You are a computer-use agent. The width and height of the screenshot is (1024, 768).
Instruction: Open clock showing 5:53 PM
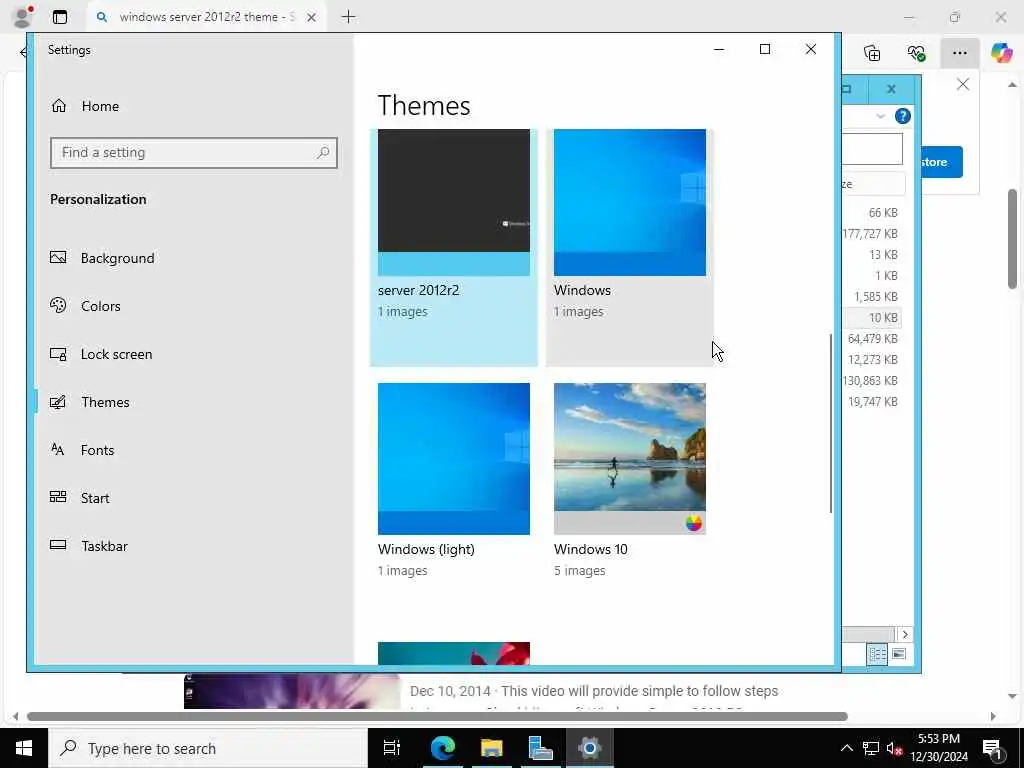coord(939,748)
